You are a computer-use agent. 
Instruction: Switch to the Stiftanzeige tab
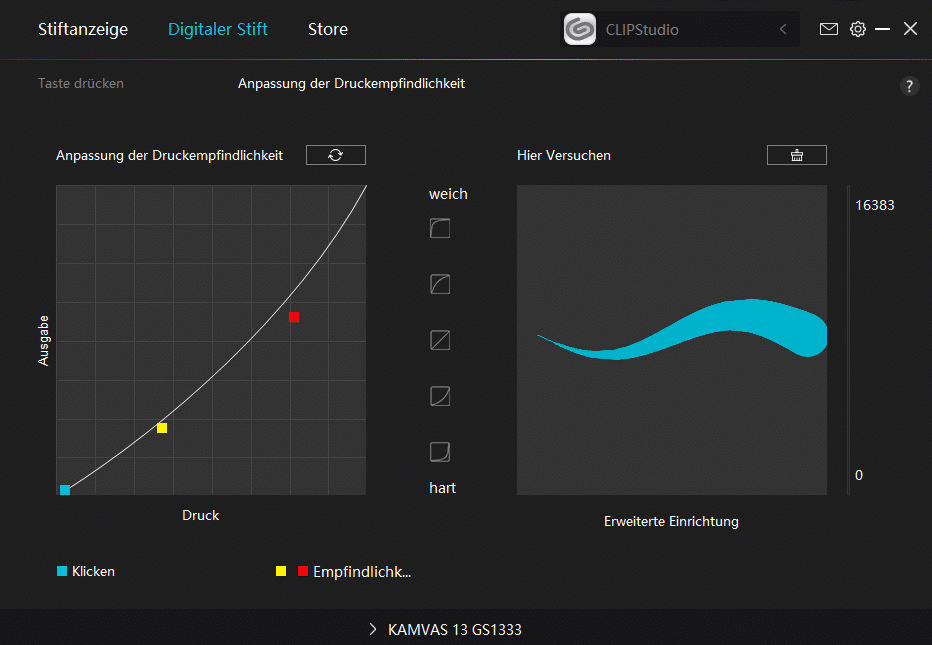coord(83,29)
